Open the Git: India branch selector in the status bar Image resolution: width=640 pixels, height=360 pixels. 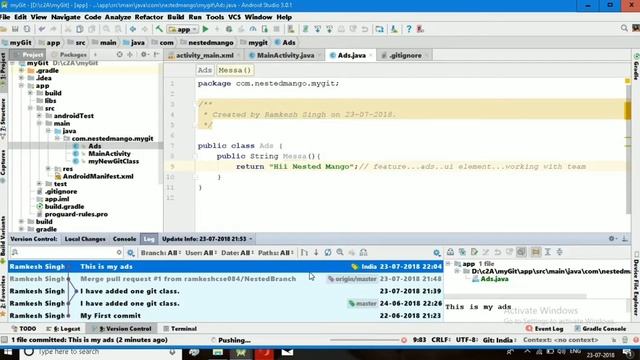(499, 340)
